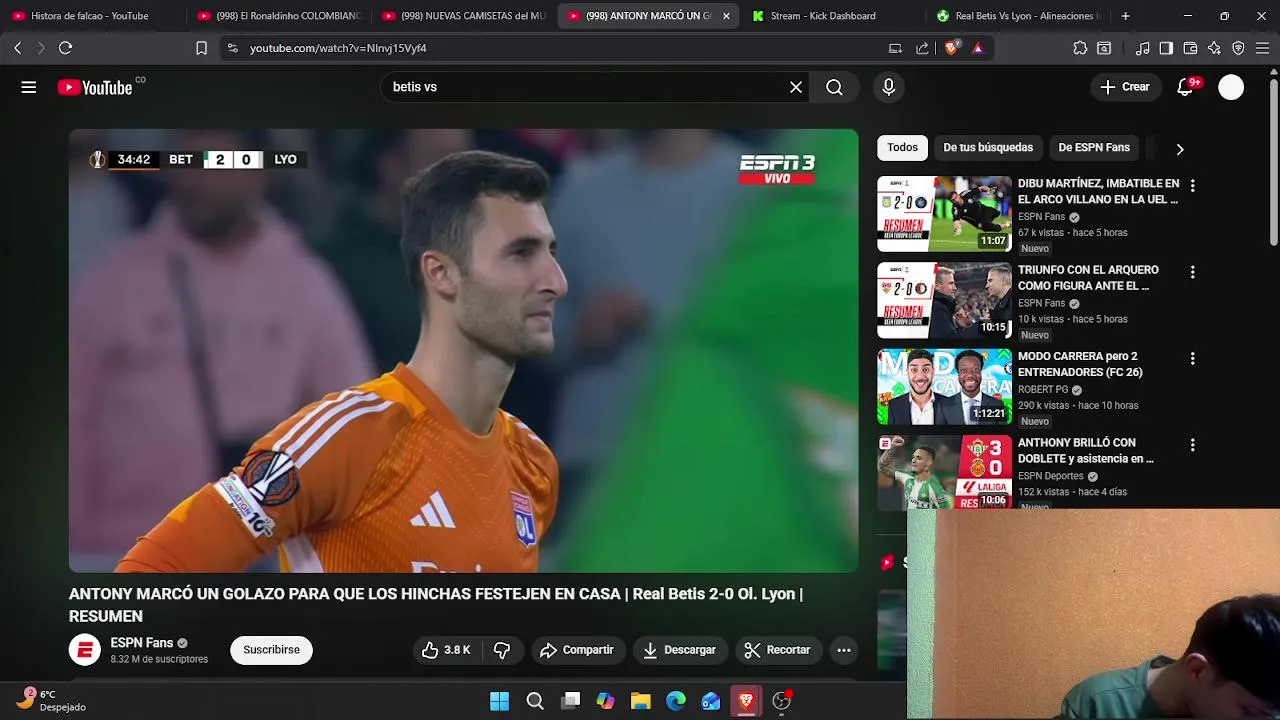Open File Explorer from taskbar
1280x720 pixels.
pos(641,701)
